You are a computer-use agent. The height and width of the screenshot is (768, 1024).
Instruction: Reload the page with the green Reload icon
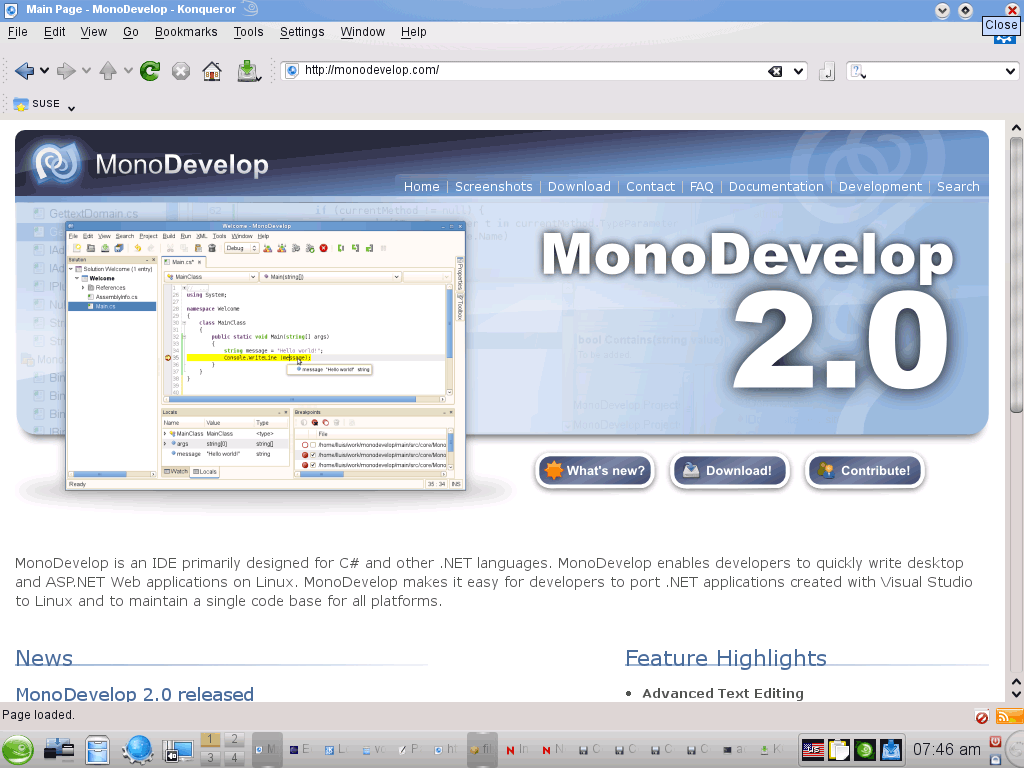click(x=150, y=71)
